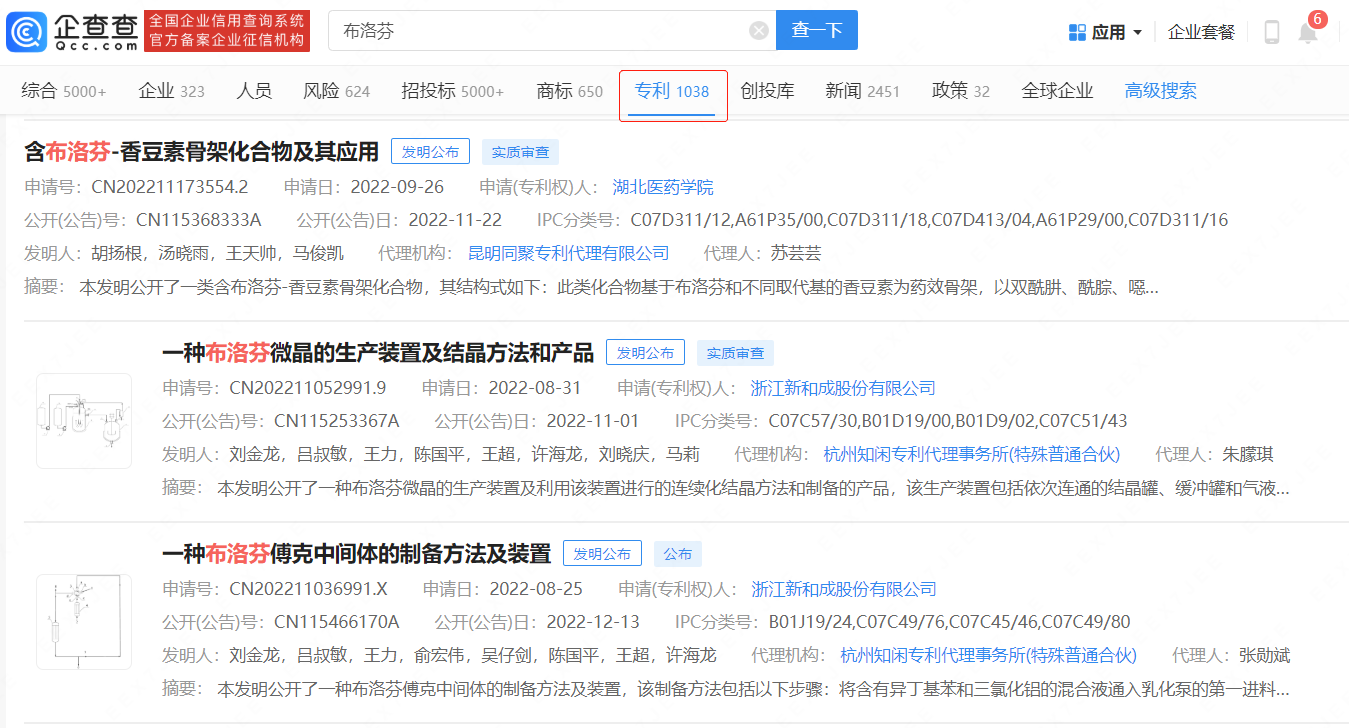
Task: Click the abstract of the 微晶 patent
Action: [x=753, y=488]
